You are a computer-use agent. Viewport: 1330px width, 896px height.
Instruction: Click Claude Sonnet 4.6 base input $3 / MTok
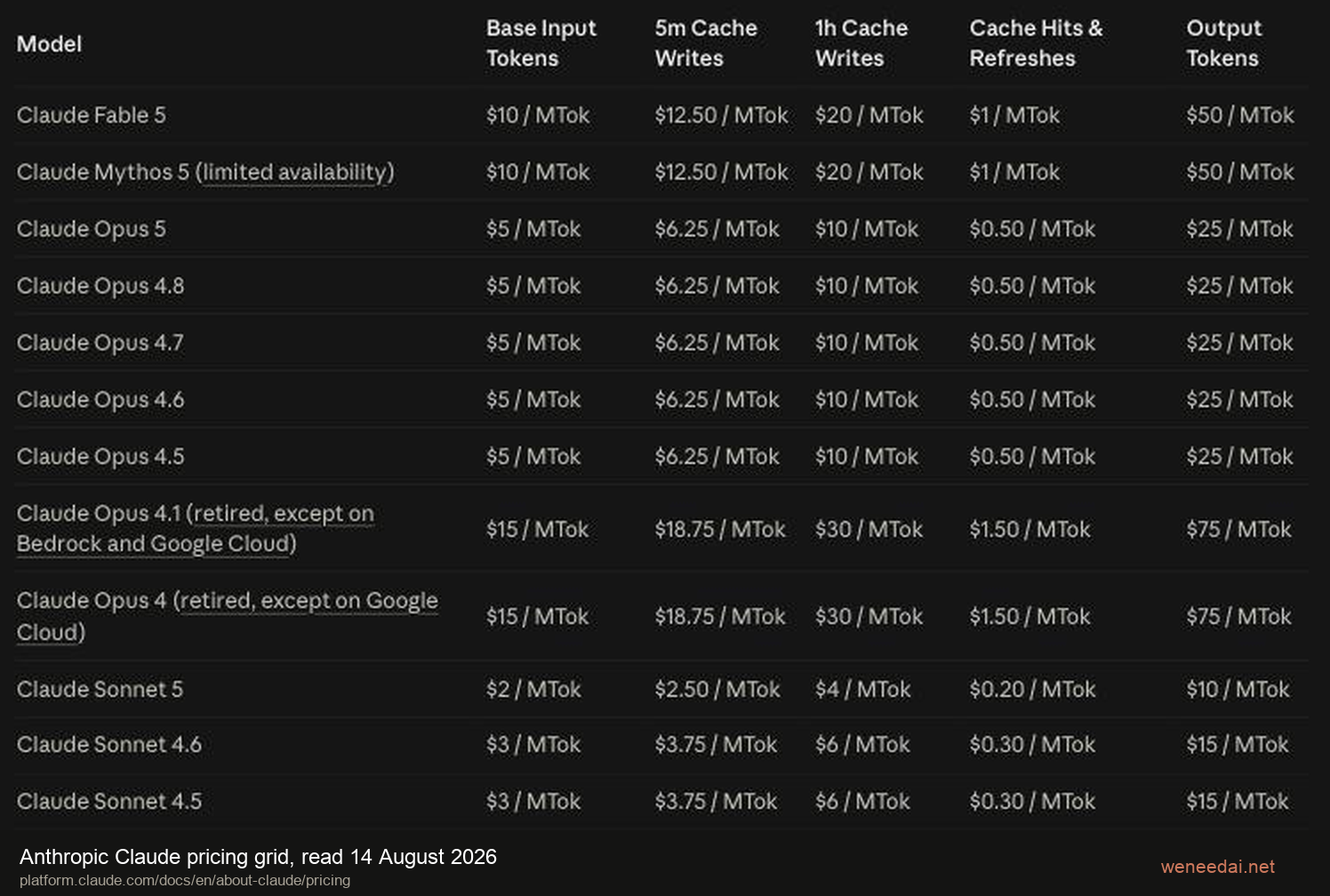click(533, 744)
